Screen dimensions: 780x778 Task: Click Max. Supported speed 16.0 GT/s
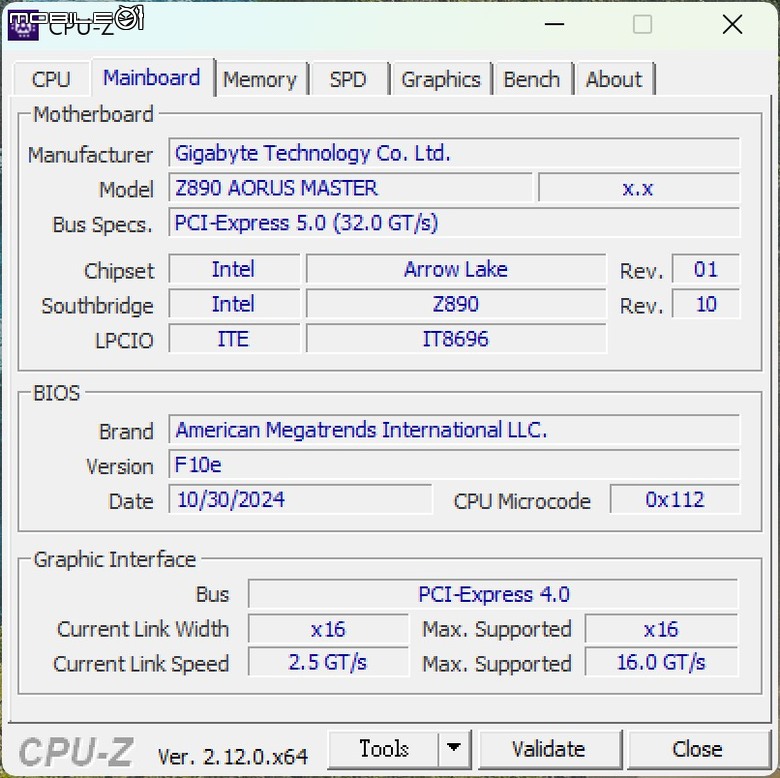click(x=661, y=663)
